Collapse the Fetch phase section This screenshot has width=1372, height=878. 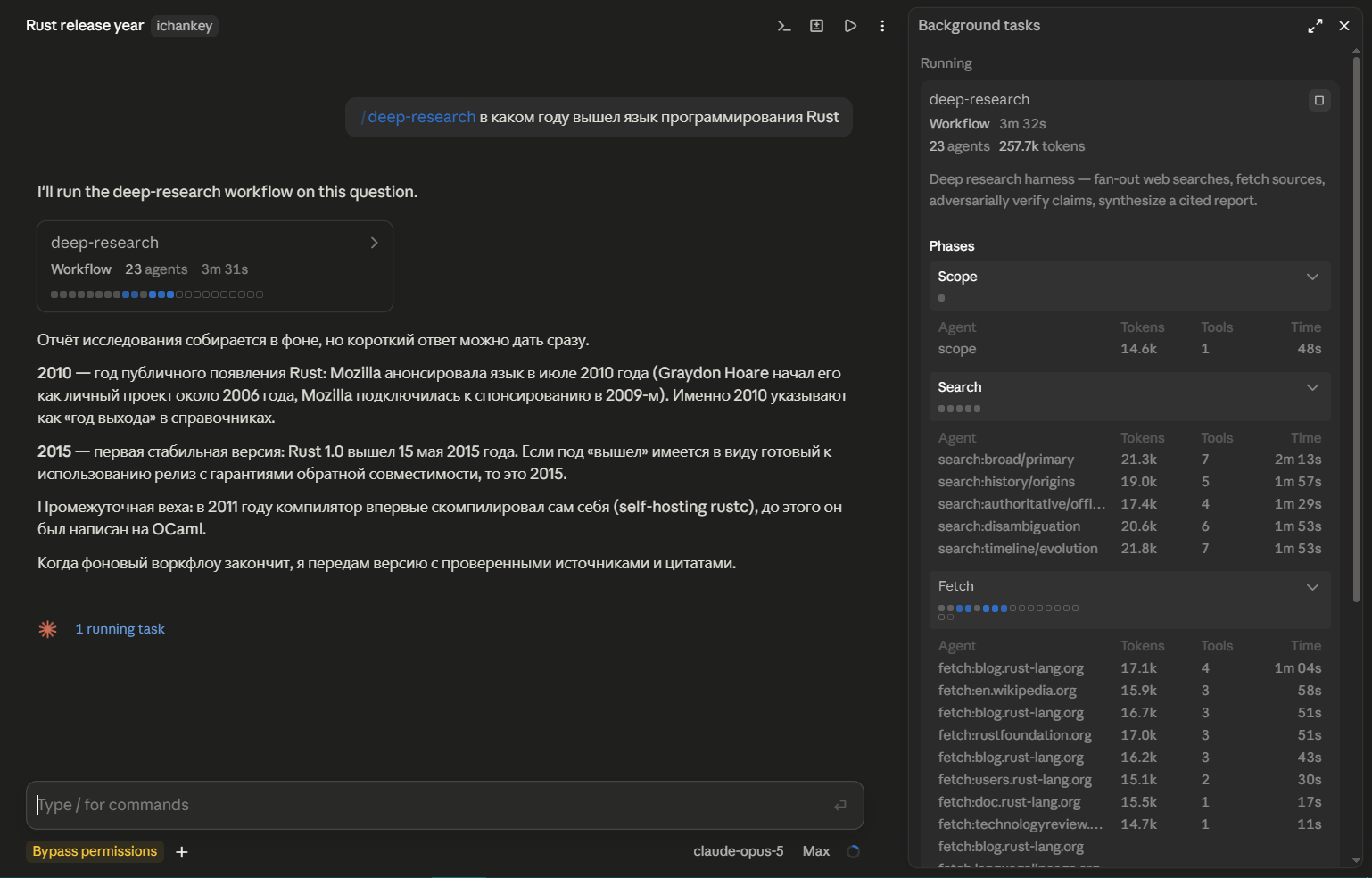pos(1312,586)
